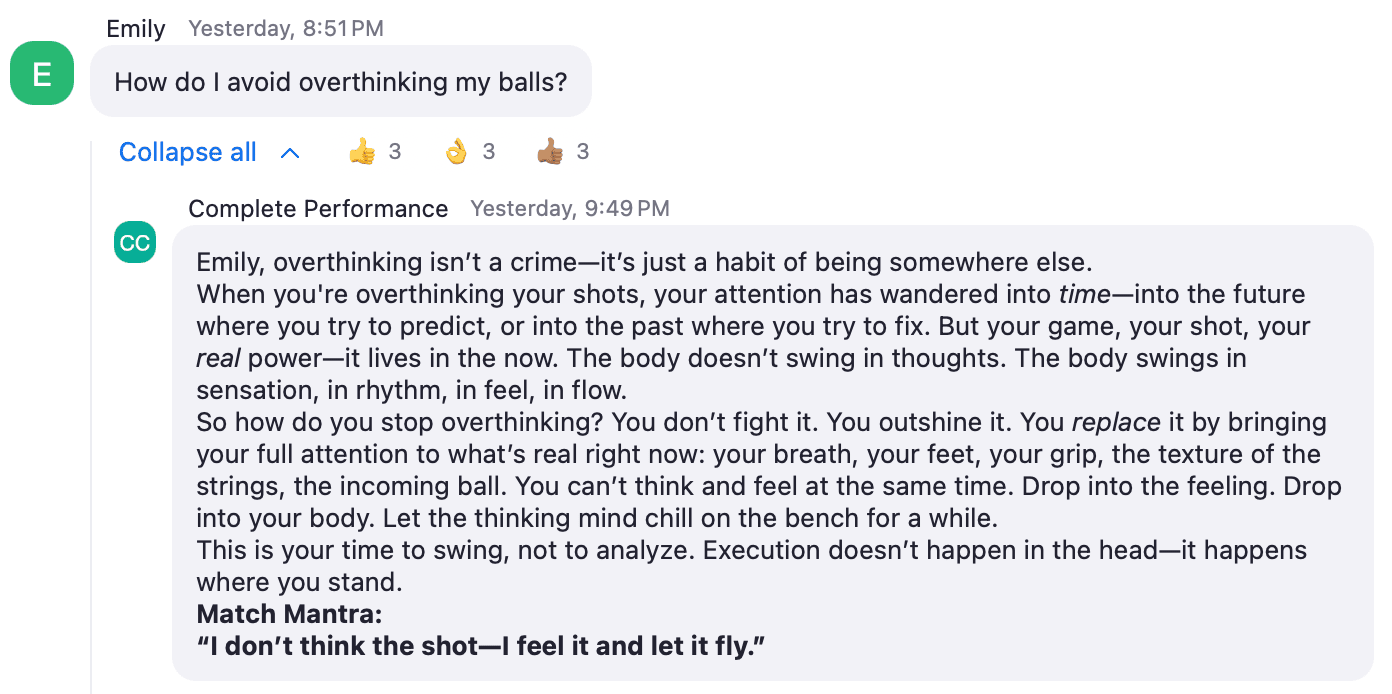This screenshot has height=694, width=1392.
Task: Click the vertical thread line beside replies
Action: (x=91, y=416)
